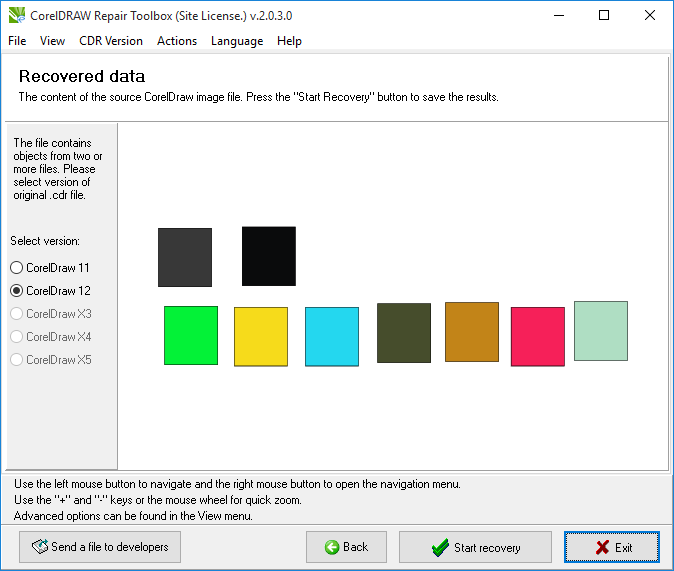Close the Repair Toolbox window
The height and width of the screenshot is (571, 674).
(x=650, y=15)
